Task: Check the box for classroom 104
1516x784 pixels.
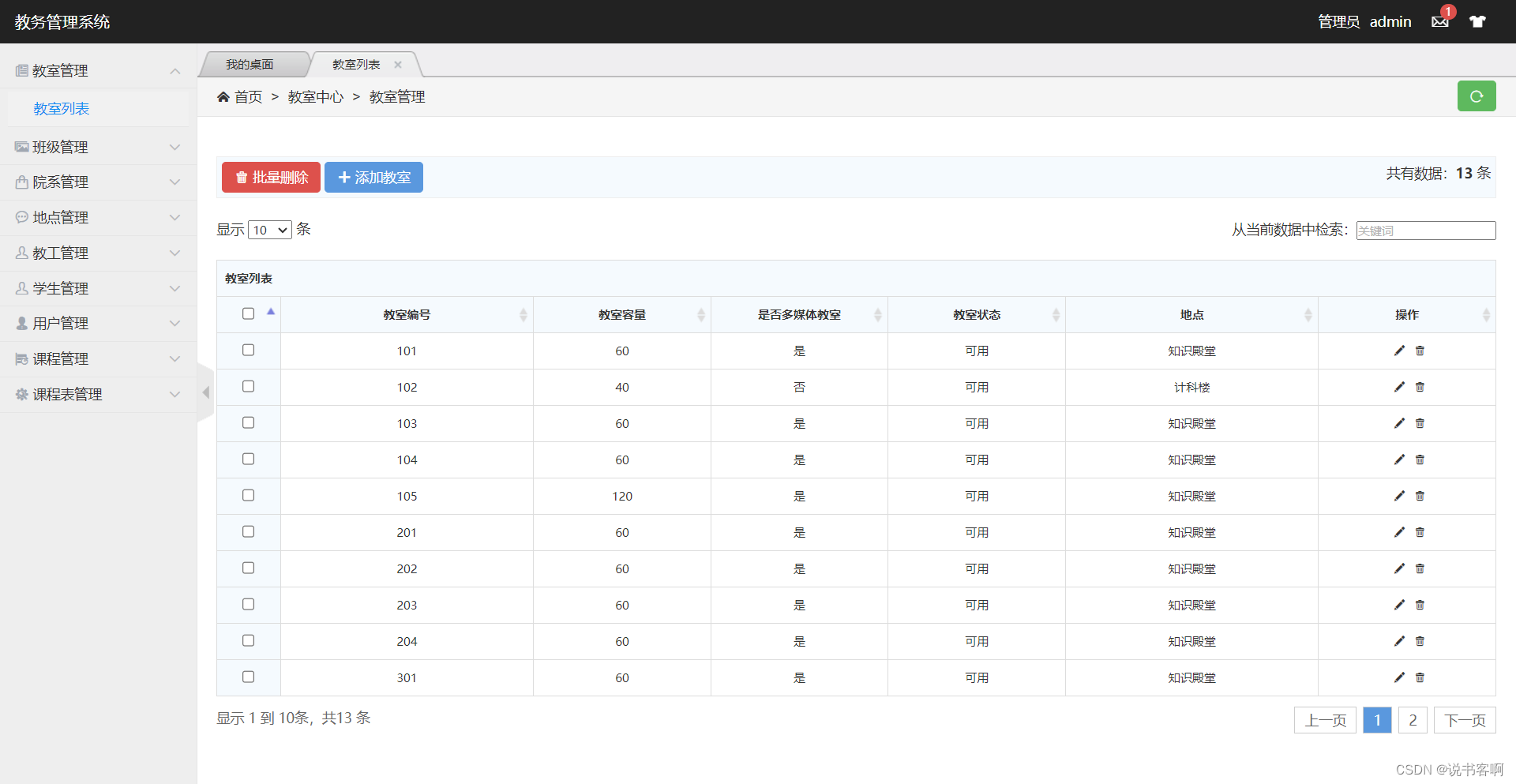Action: (248, 459)
